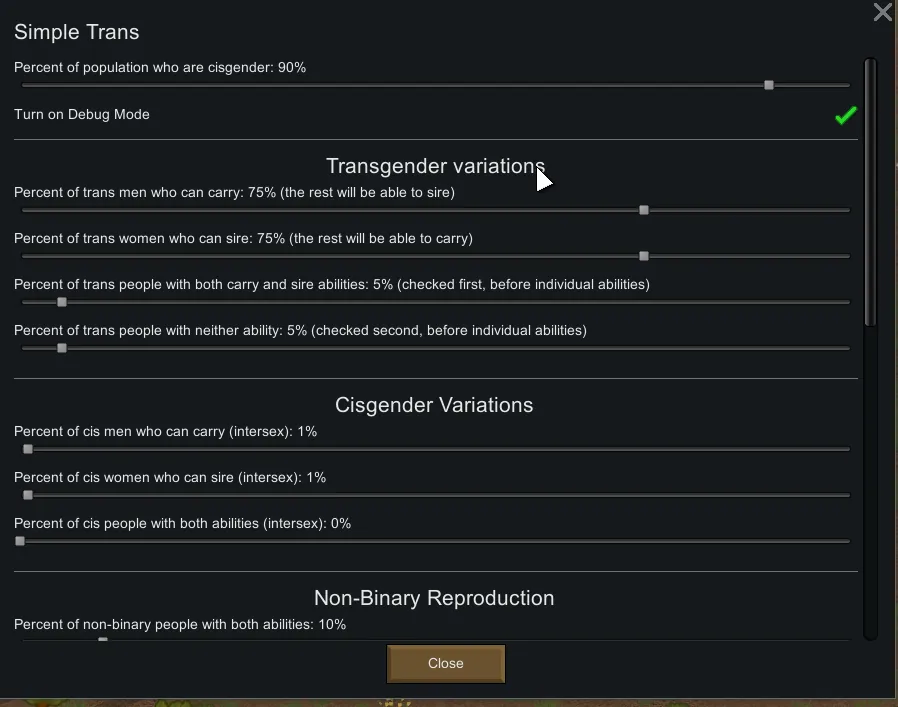Viewport: 898px width, 707px height.
Task: Click the 'Turn on Debug Mode' label
Action: [x=82, y=114]
